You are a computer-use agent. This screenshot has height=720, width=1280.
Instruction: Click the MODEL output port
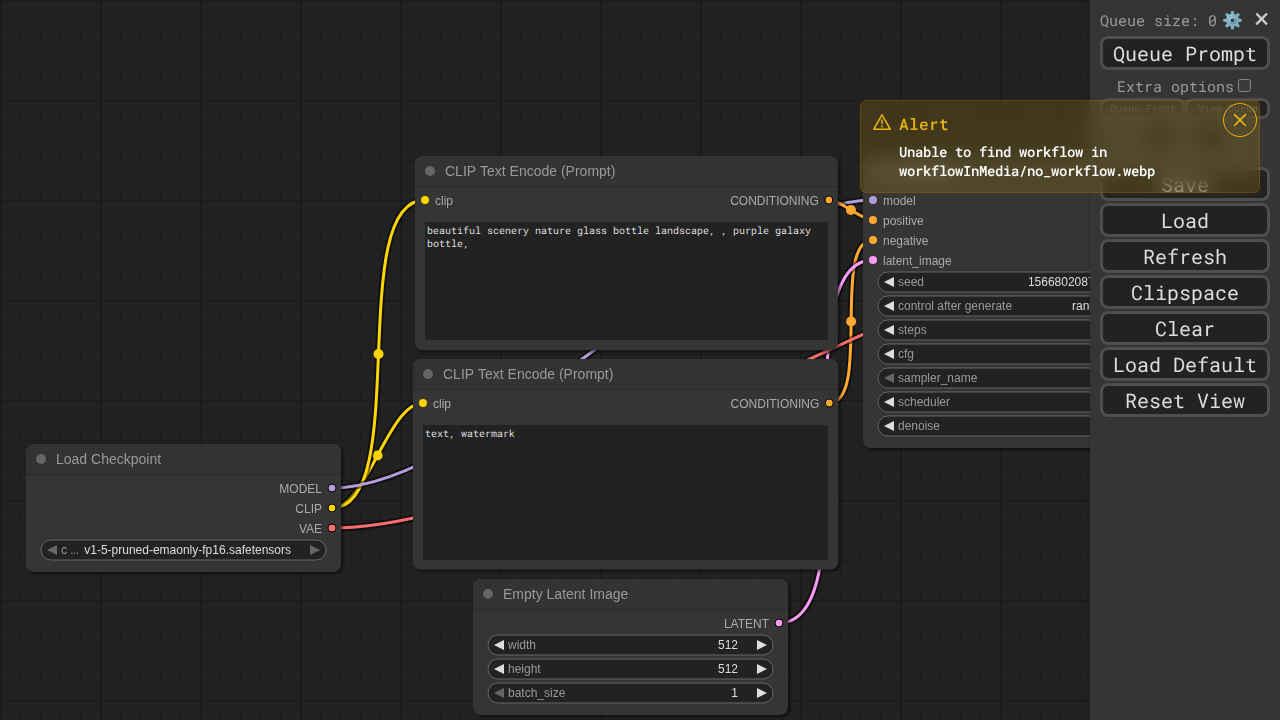click(332, 488)
